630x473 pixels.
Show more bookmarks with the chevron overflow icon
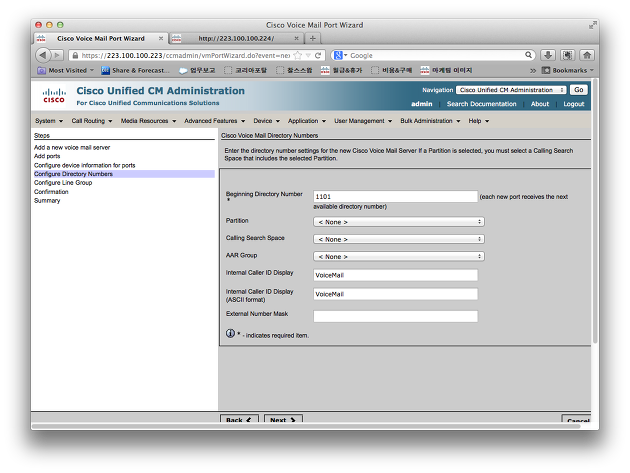533,71
